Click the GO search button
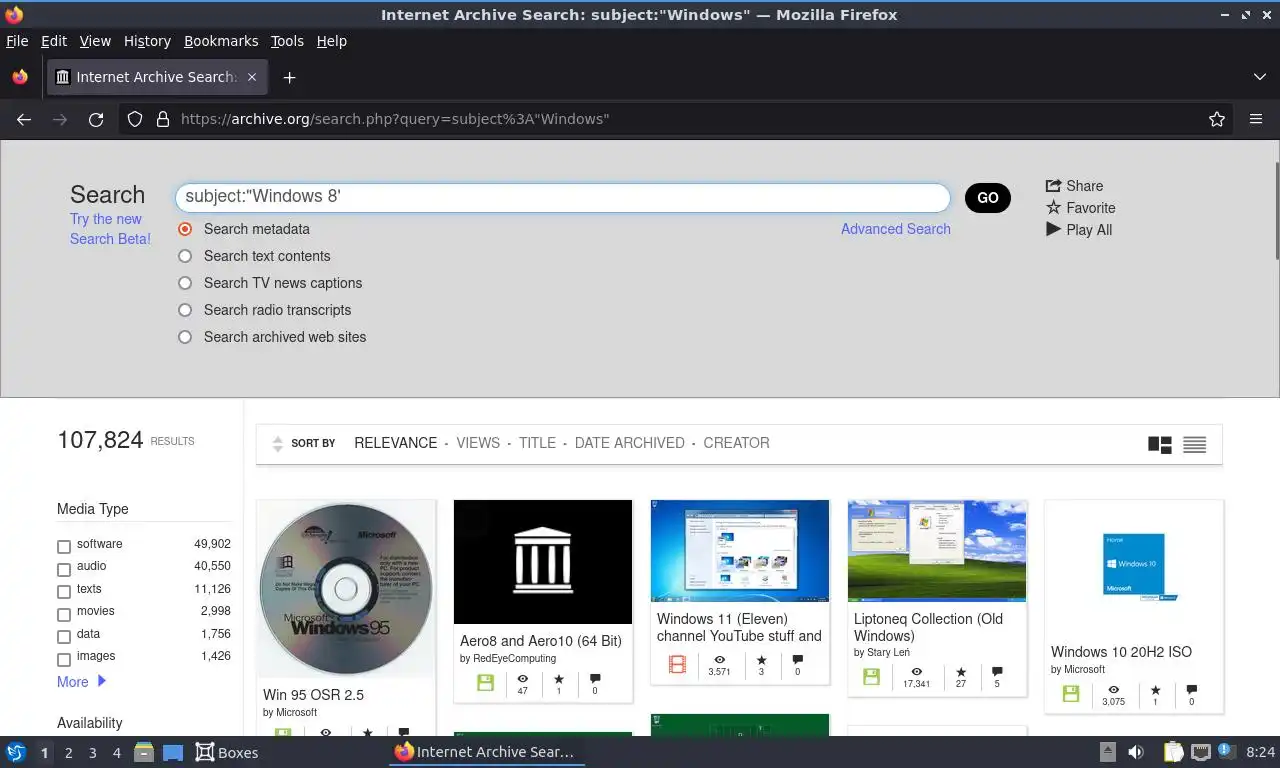 click(988, 198)
